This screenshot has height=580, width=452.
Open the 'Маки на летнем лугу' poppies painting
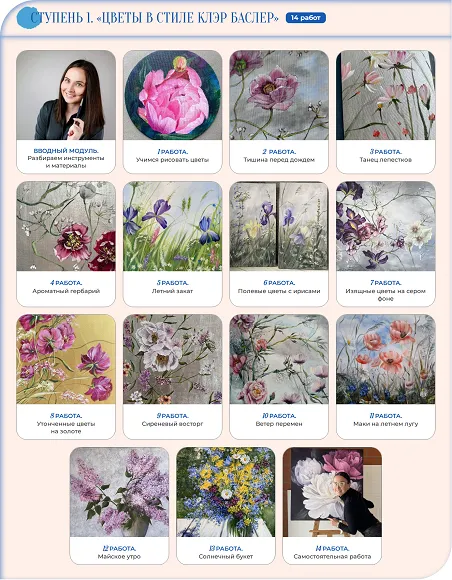coord(386,359)
